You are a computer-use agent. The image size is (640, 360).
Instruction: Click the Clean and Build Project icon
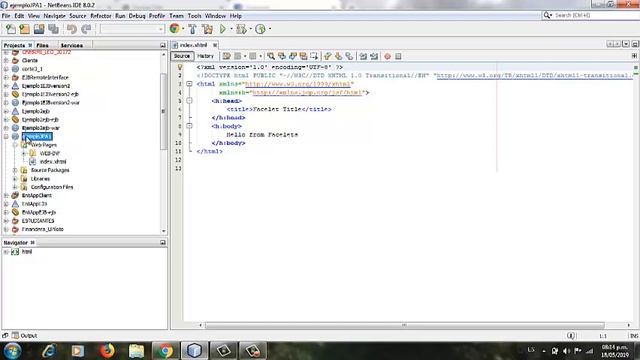207,29
